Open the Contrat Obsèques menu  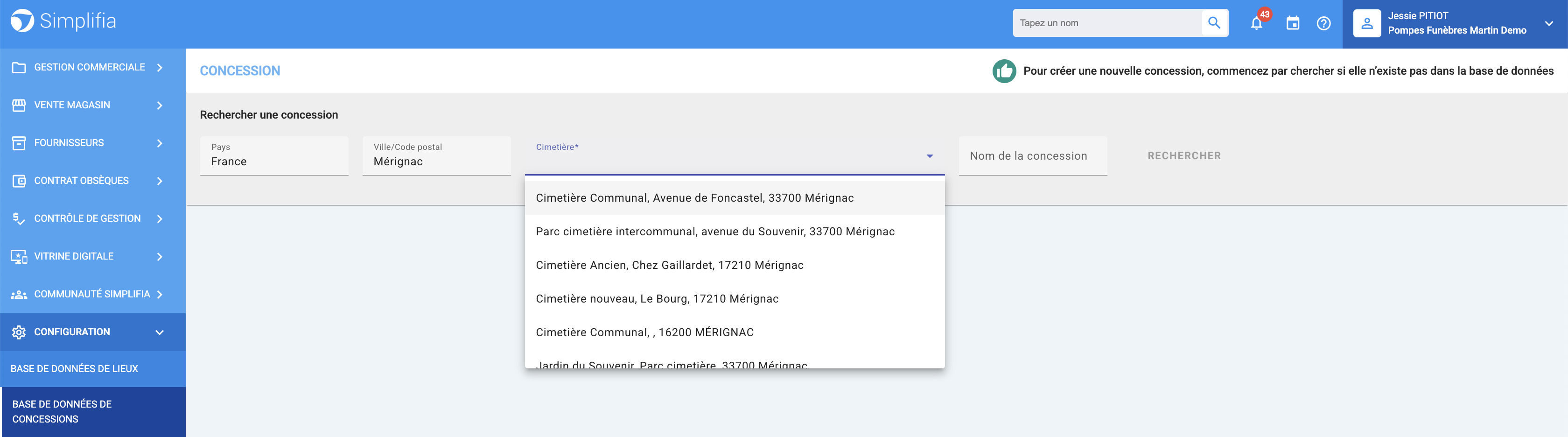pos(92,181)
